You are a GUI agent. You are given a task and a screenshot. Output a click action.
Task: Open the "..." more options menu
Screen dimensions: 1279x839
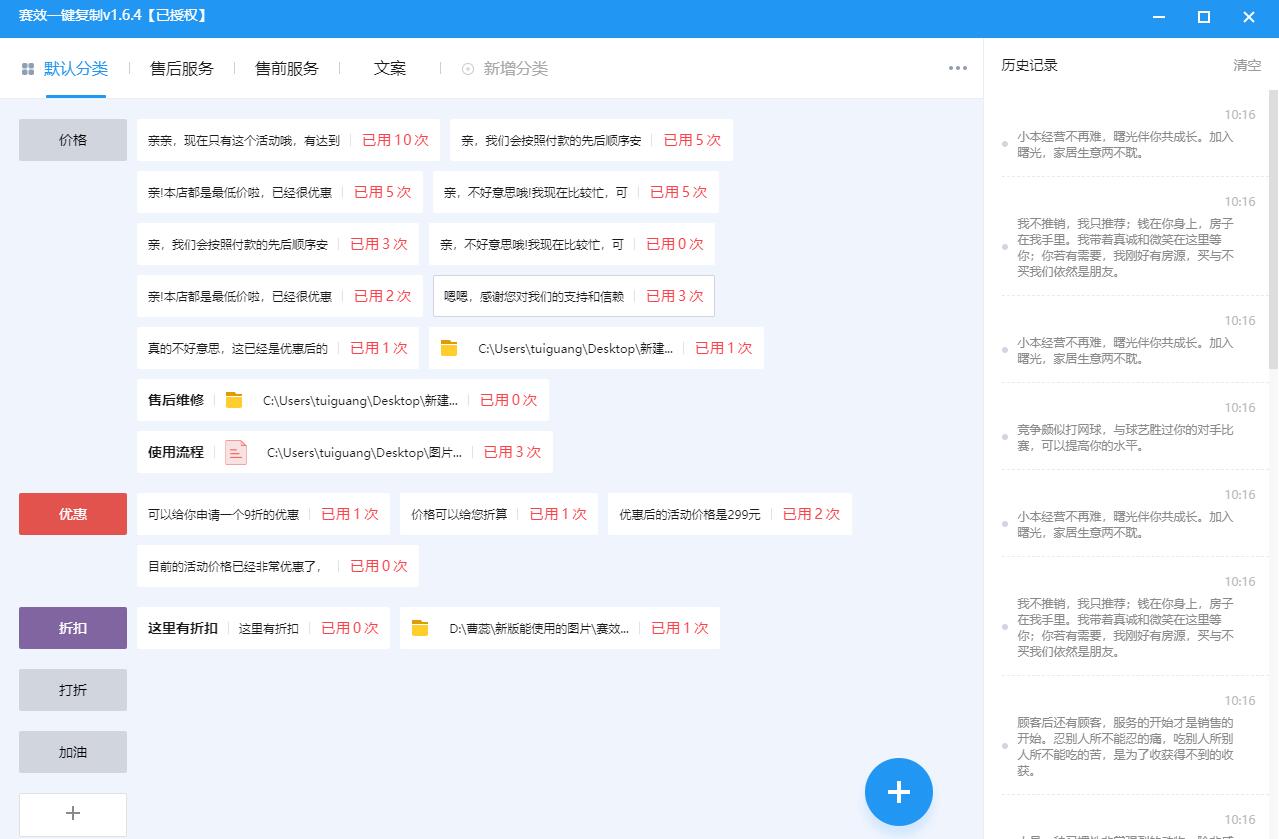pos(956,68)
